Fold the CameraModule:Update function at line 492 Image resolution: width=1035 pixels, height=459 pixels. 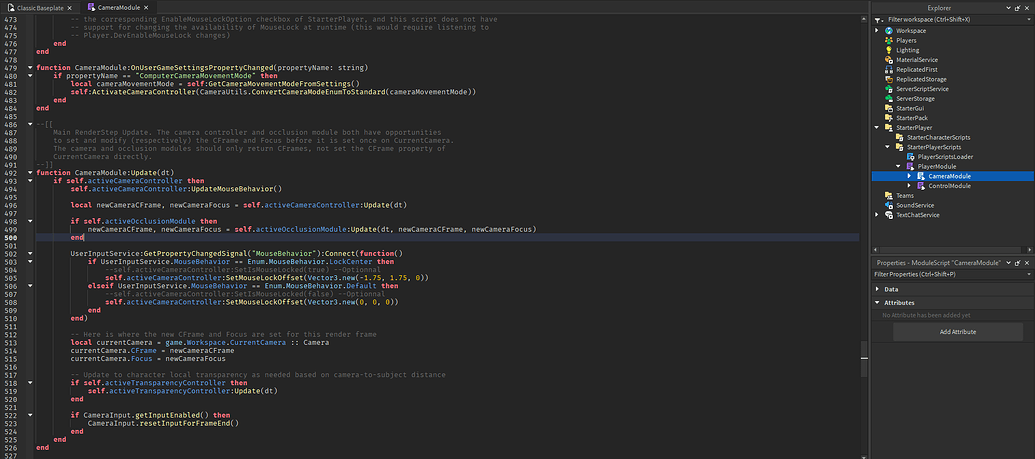click(30, 172)
